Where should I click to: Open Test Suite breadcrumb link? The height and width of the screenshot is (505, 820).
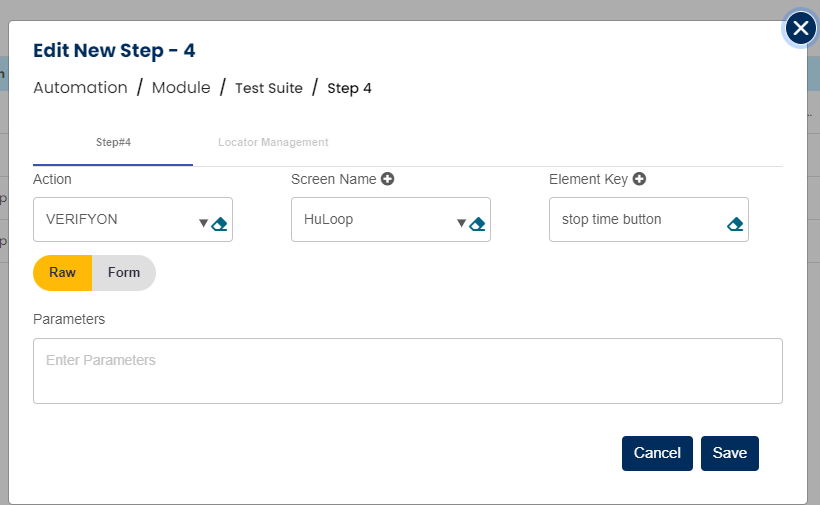pos(269,88)
